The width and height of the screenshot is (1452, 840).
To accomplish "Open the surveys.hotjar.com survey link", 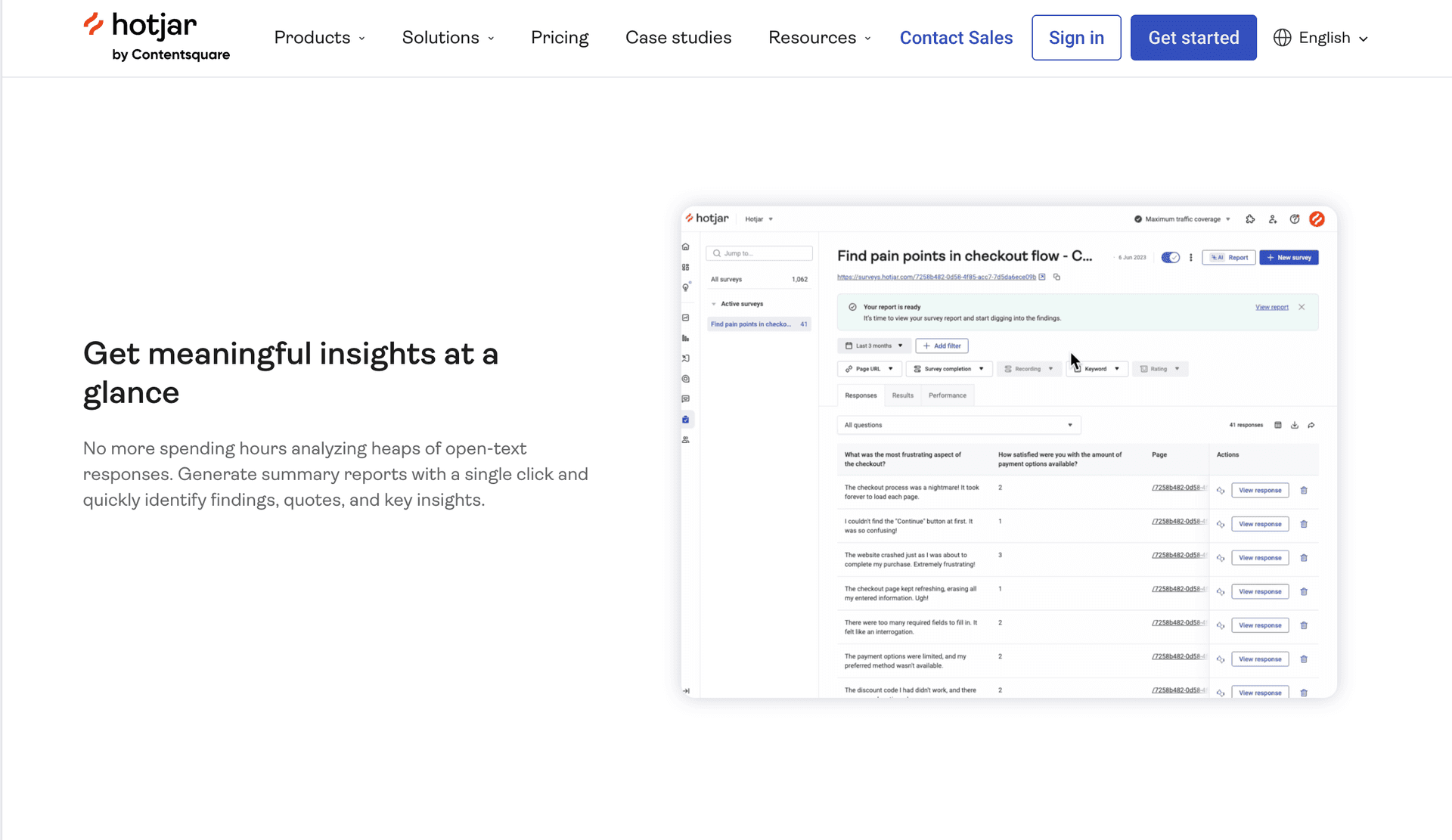I will pyautogui.click(x=936, y=277).
